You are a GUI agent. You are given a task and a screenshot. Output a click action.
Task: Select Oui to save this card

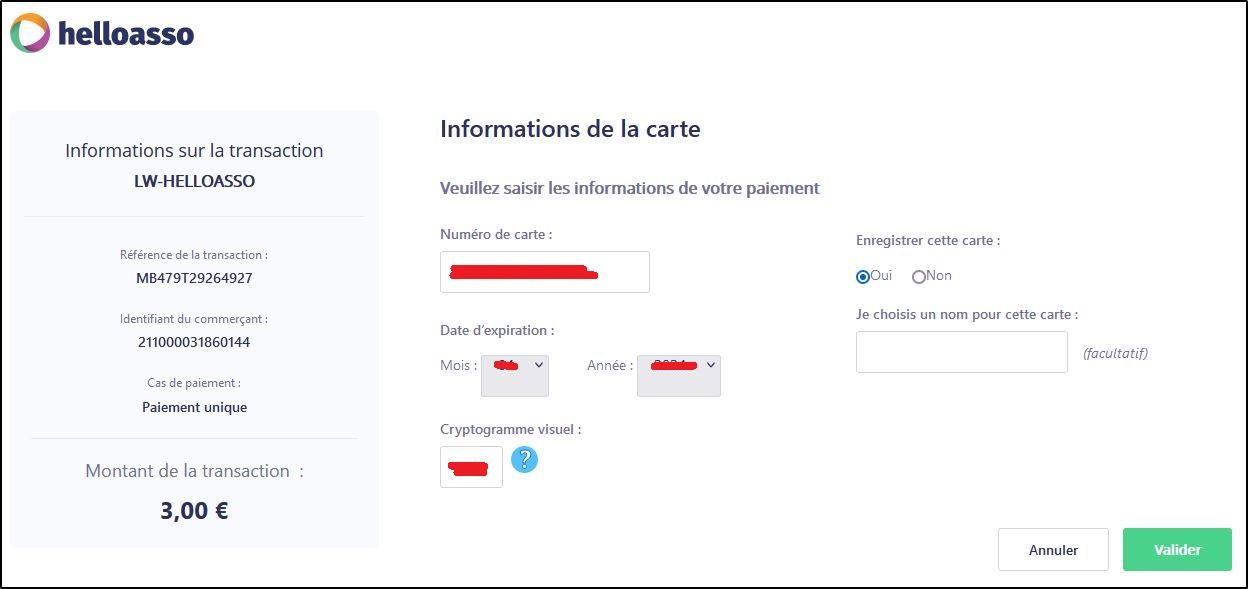(x=863, y=276)
